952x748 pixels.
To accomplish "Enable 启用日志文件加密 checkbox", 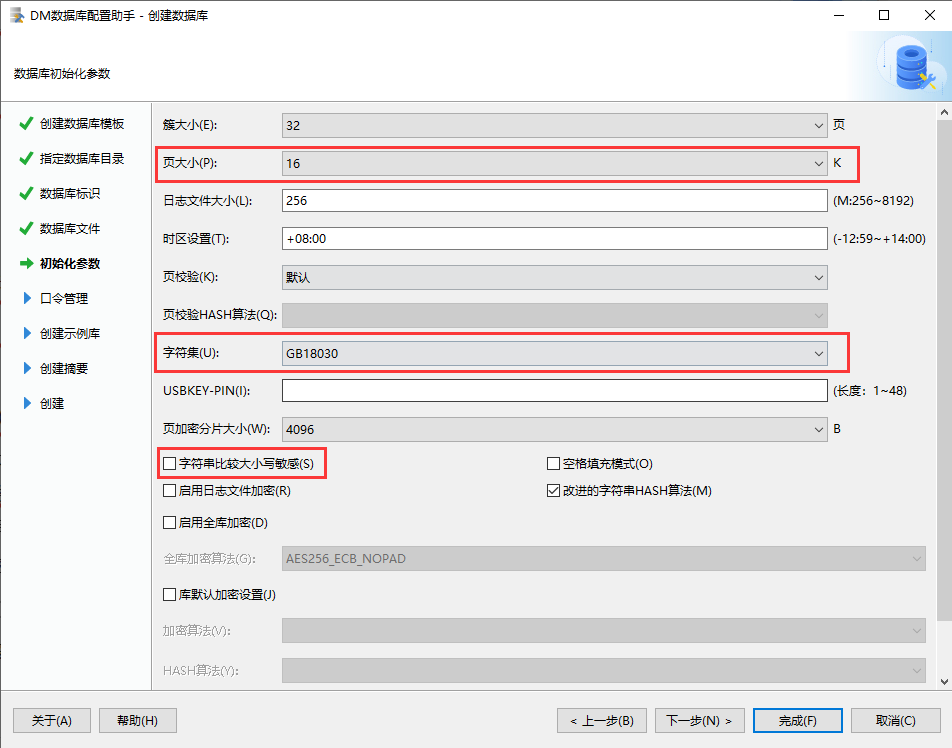I will click(x=169, y=491).
